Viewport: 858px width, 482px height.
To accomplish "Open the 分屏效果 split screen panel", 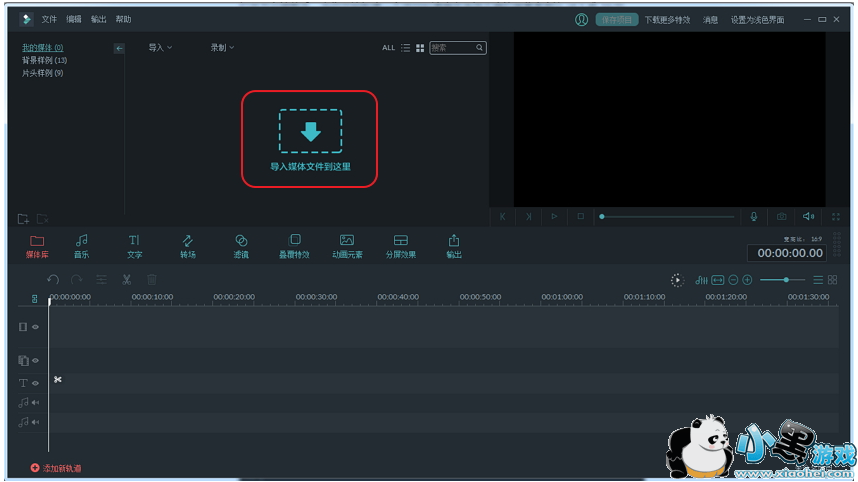I will (400, 246).
